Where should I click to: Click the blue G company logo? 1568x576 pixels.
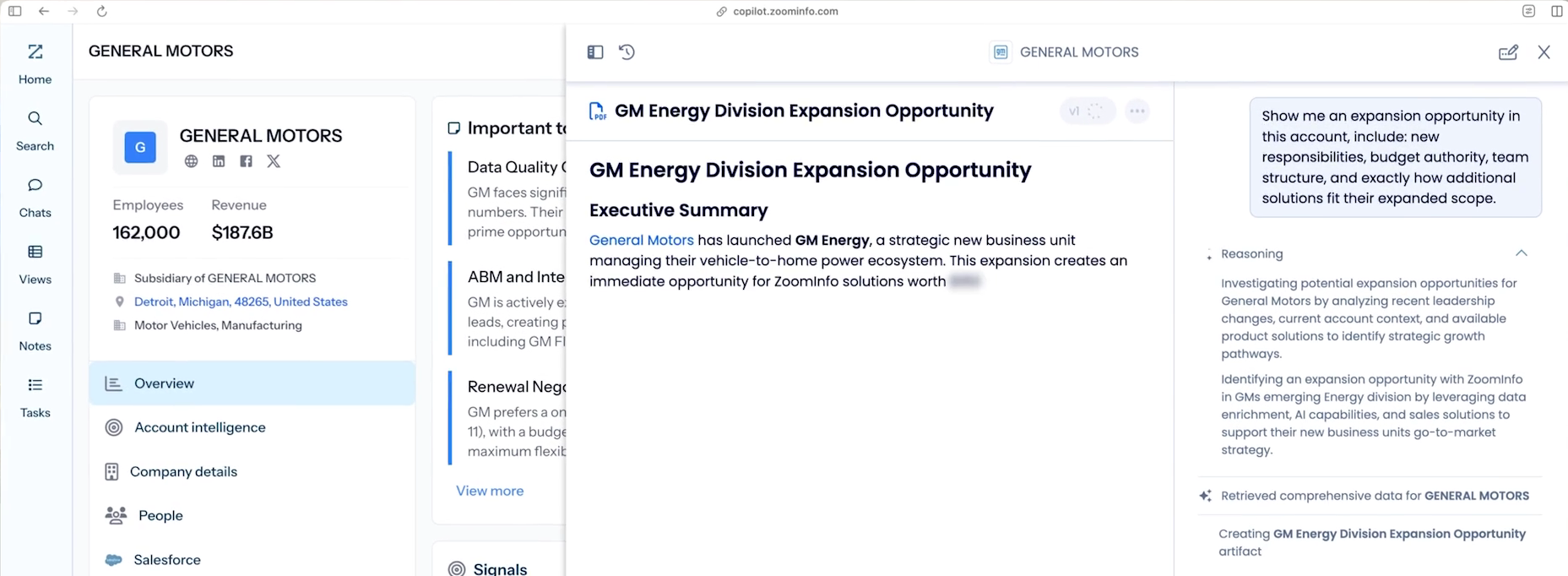140,147
